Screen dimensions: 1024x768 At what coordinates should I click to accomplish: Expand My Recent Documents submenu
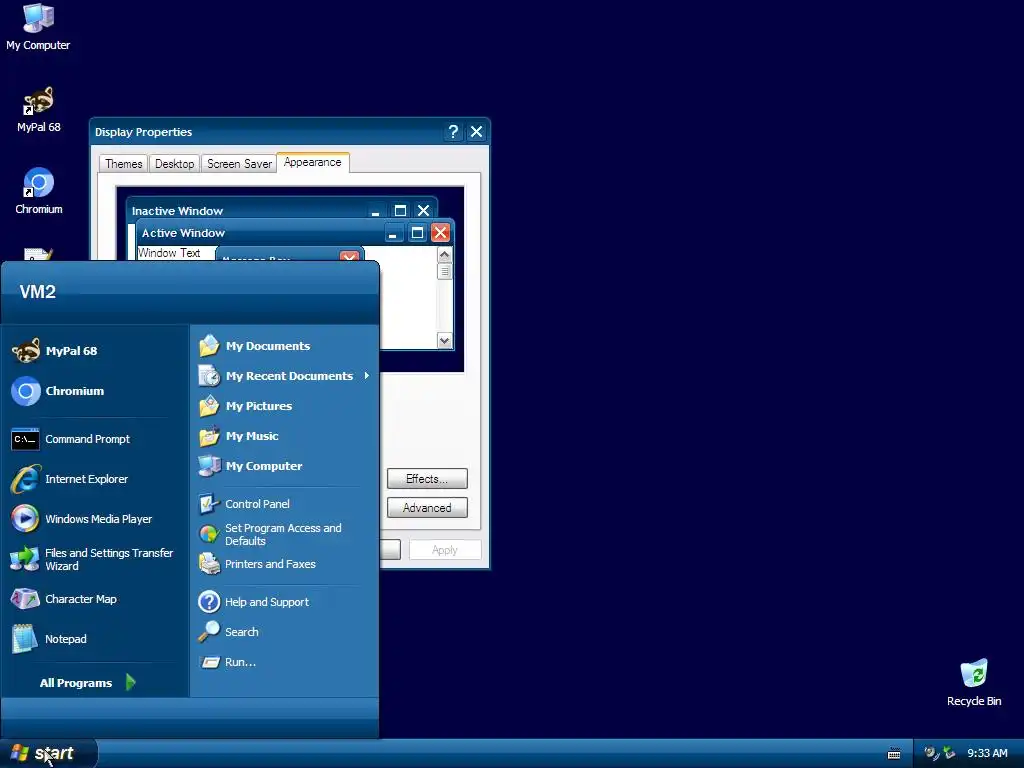pyautogui.click(x=285, y=376)
